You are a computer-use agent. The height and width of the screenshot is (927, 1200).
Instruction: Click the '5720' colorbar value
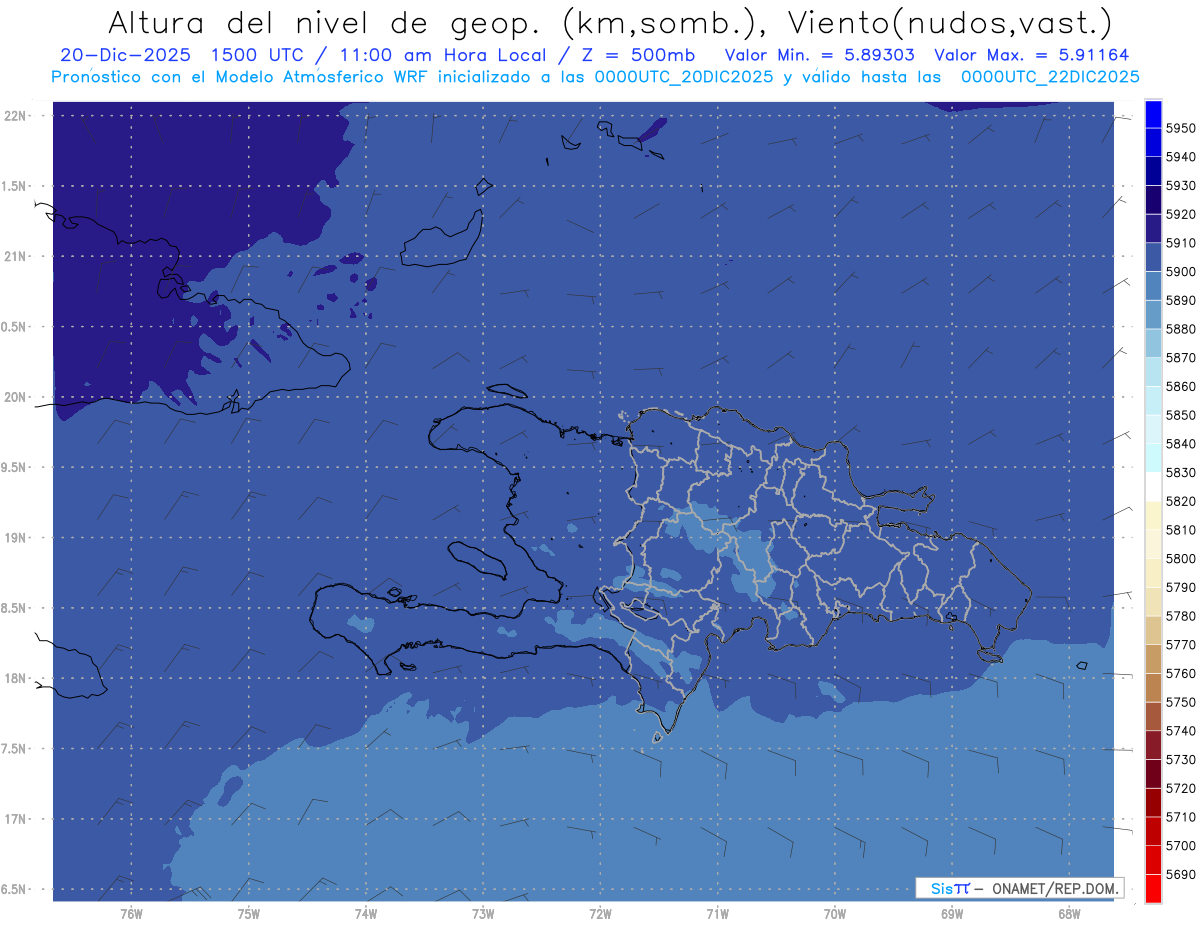pyautogui.click(x=1181, y=789)
